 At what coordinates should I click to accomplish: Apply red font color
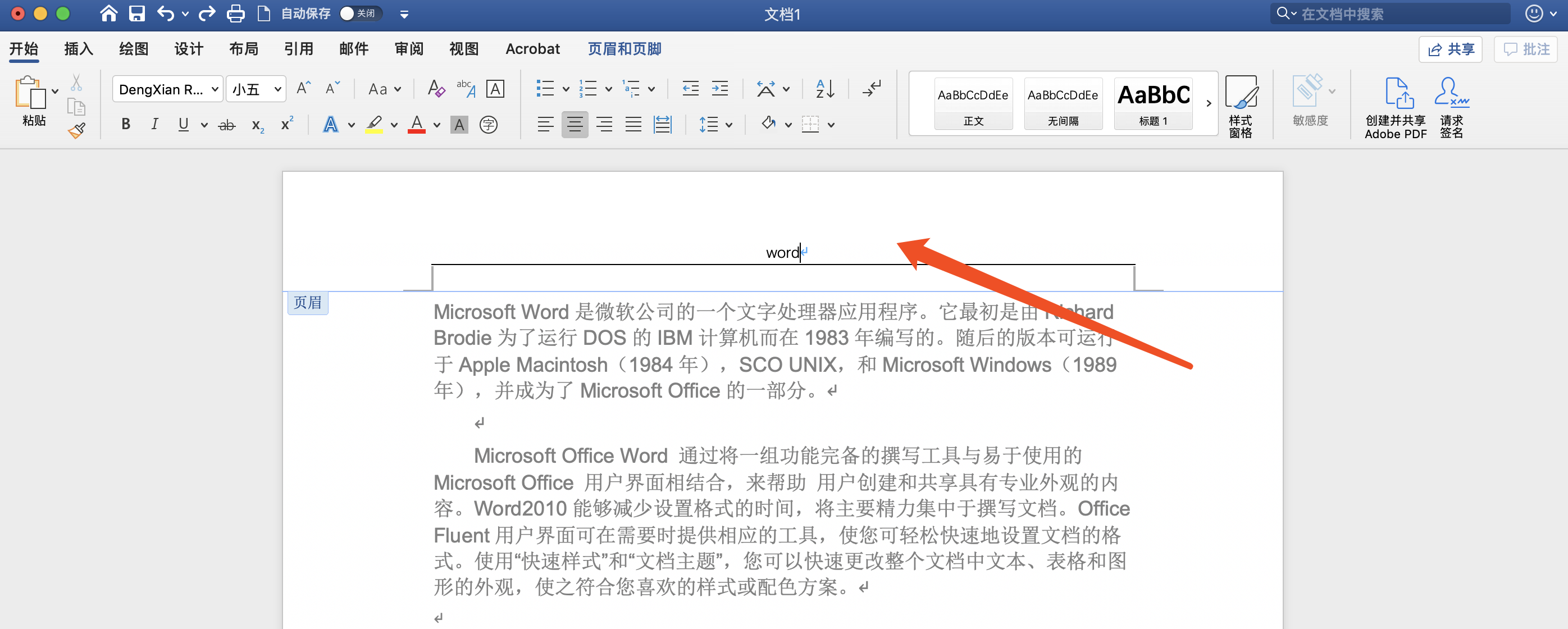[x=416, y=124]
